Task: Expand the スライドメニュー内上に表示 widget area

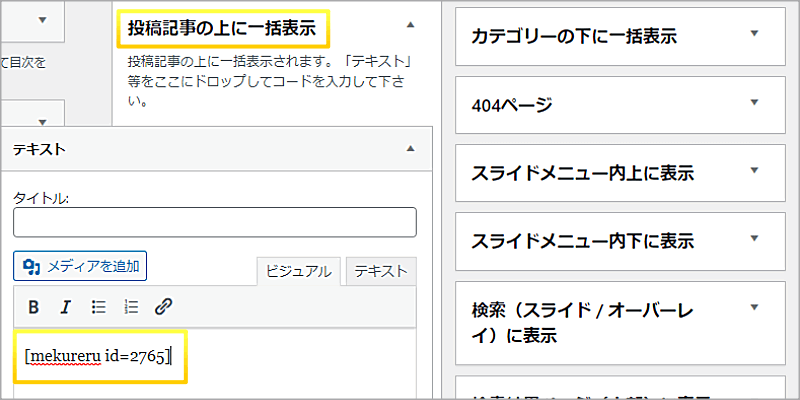Action: [x=755, y=170]
